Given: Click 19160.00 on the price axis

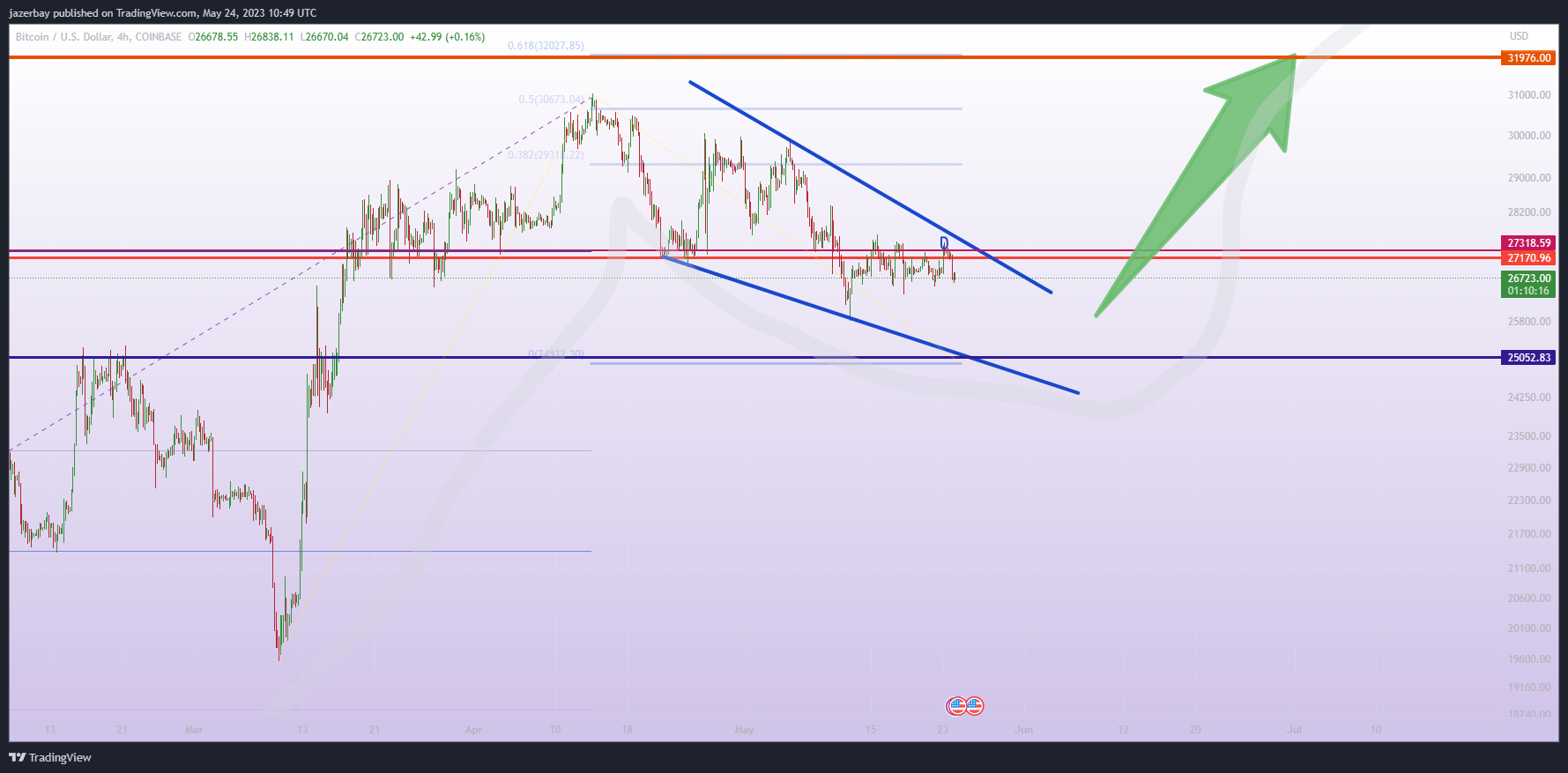Looking at the screenshot, I should [1529, 688].
